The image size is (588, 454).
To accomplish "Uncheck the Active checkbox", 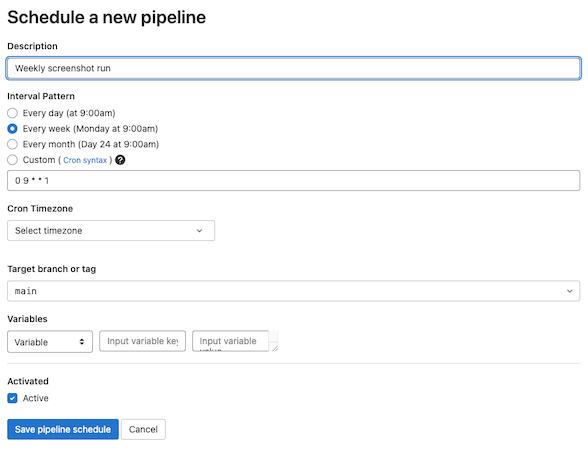I will click(12, 398).
